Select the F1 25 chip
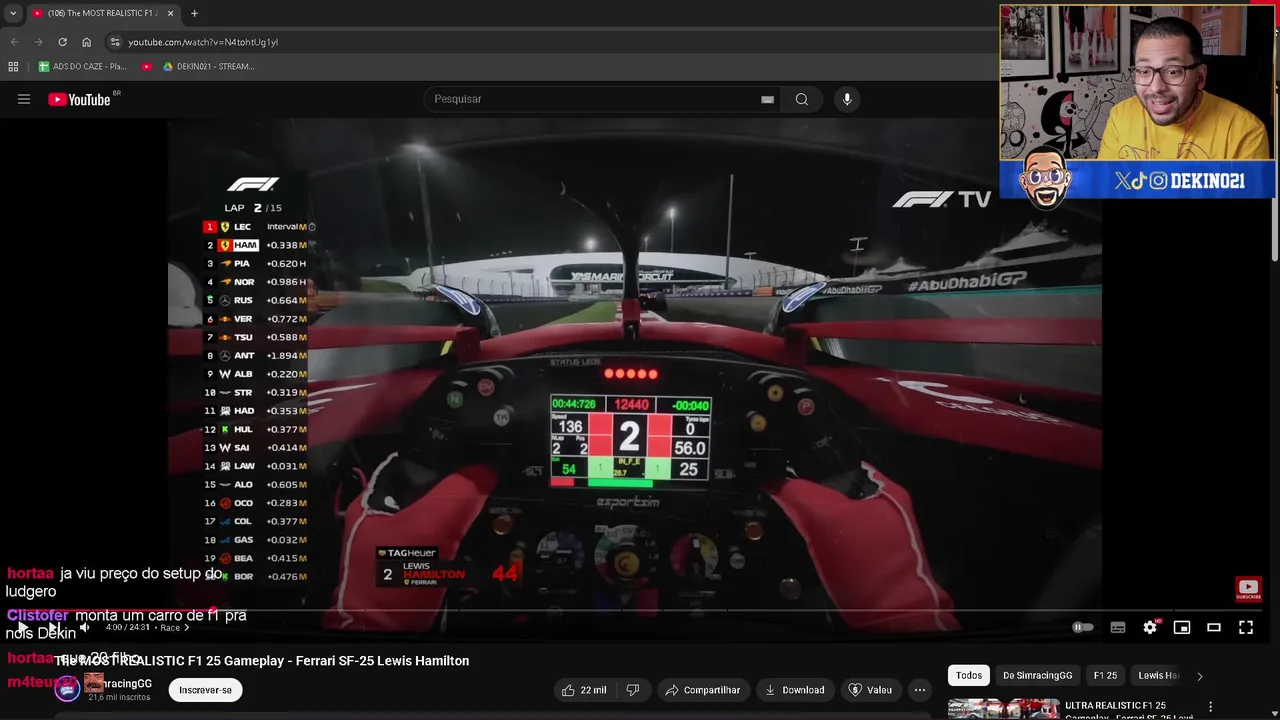Screen dimensions: 1280x720 tap(1105, 675)
